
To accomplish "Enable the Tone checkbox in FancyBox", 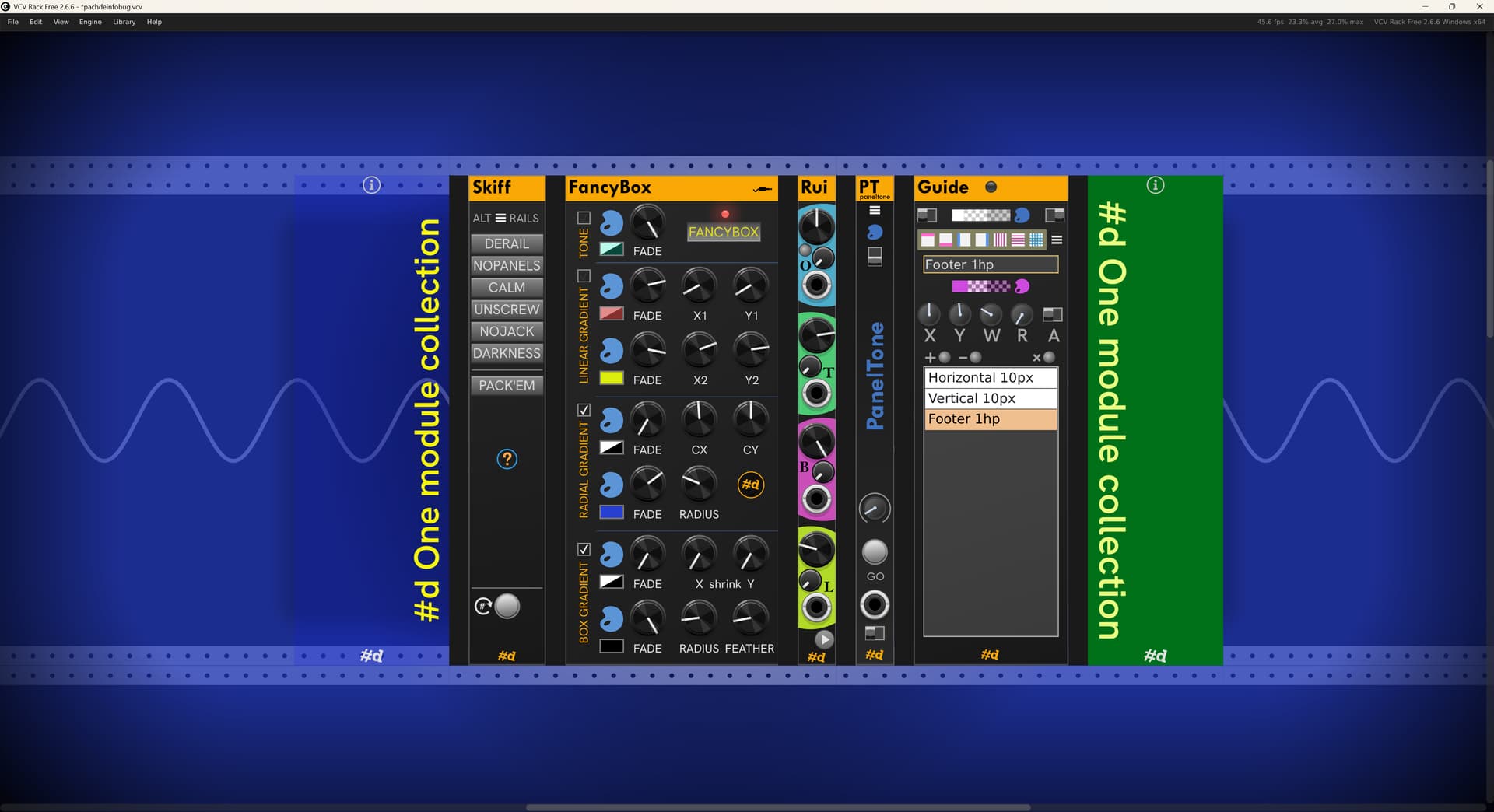I will point(584,218).
